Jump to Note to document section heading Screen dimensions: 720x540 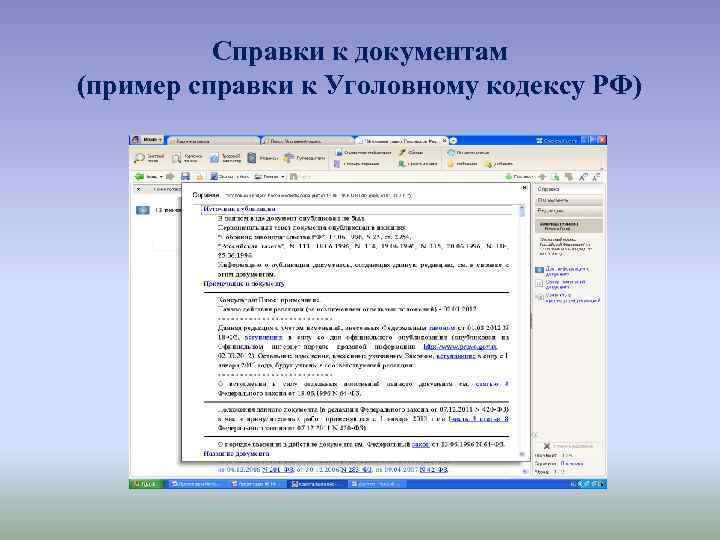click(x=243, y=284)
